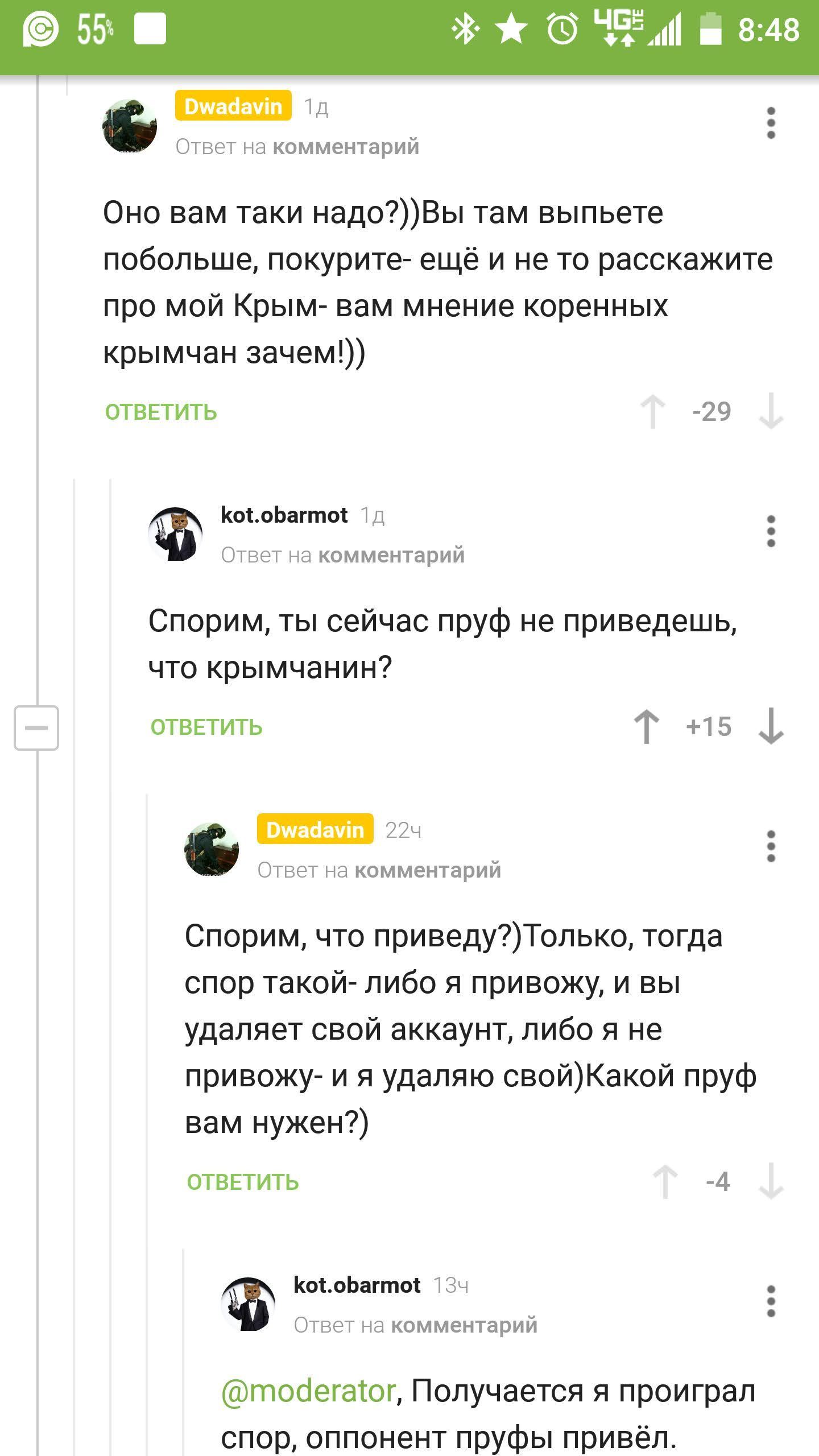
Task: Reply to Dwadavin's -4 comment
Action: point(243,1182)
